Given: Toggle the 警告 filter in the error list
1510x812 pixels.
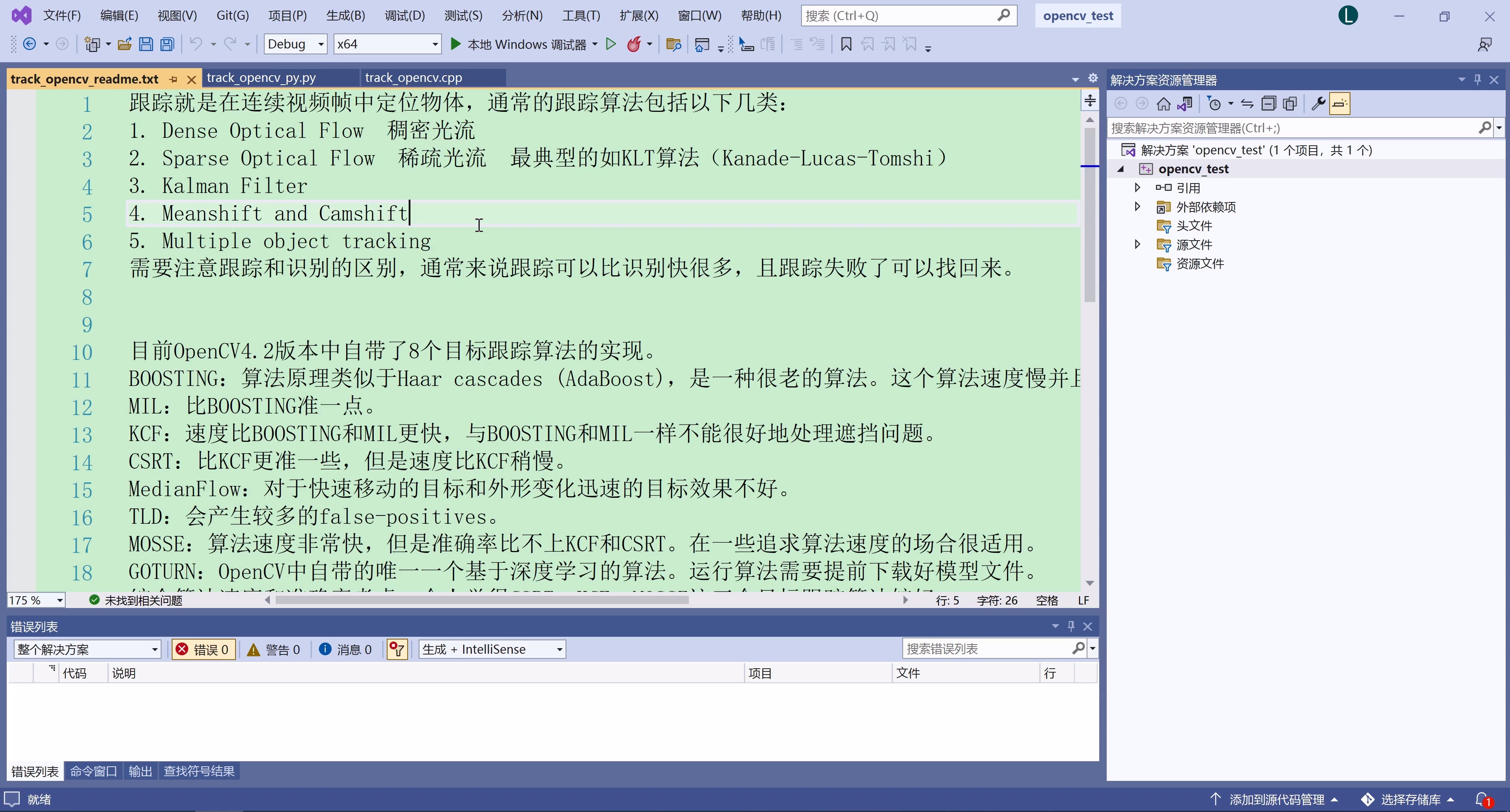Looking at the screenshot, I should [274, 649].
